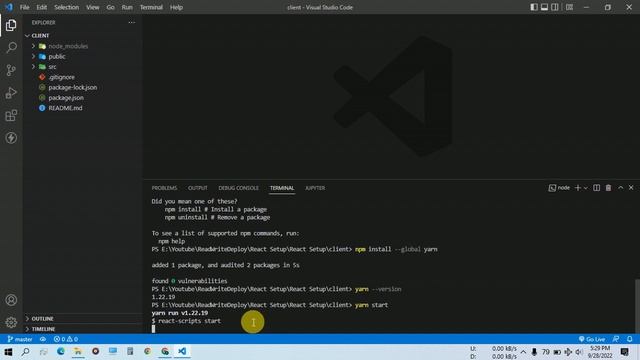This screenshot has height=360, width=640.
Task: Open Customize Layout icon
Action: pos(569,7)
